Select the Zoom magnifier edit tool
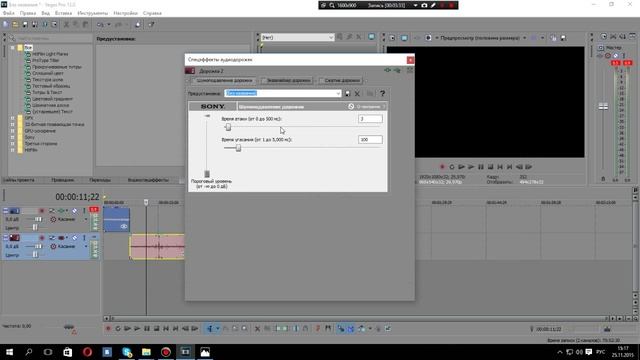This screenshot has width=640, height=360. (x=244, y=329)
